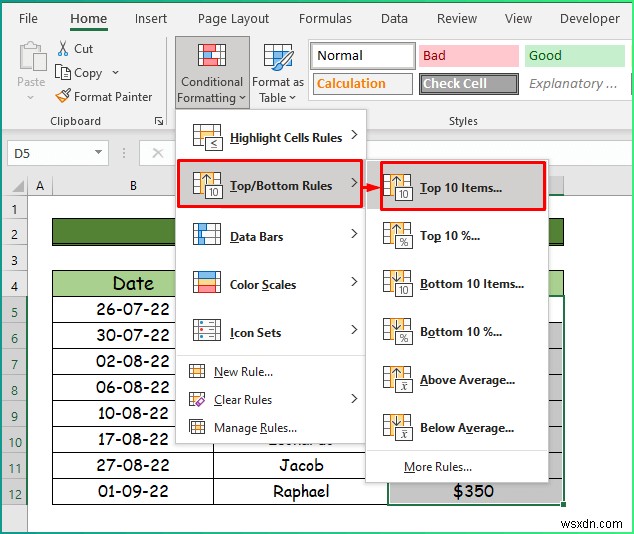Click the Top 10 Items icon
Screen dimensions: 634x534
click(x=398, y=188)
